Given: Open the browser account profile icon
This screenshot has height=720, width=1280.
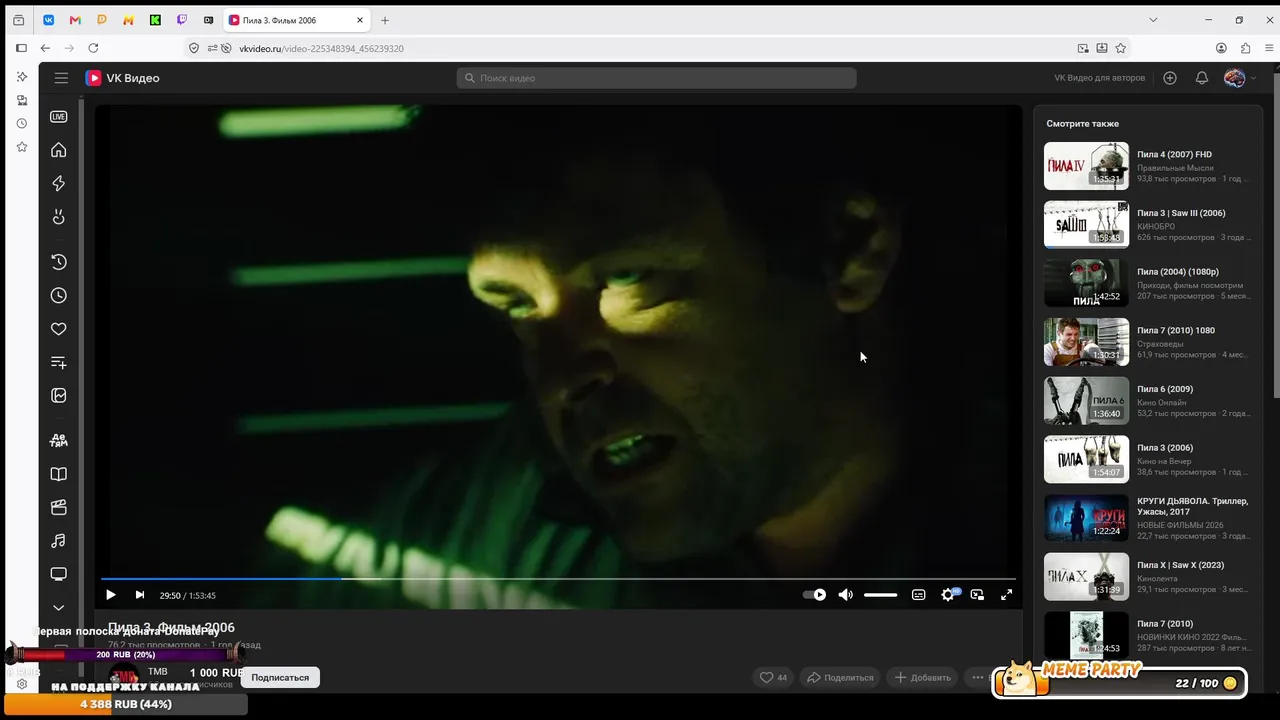Looking at the screenshot, I should point(1221,48).
